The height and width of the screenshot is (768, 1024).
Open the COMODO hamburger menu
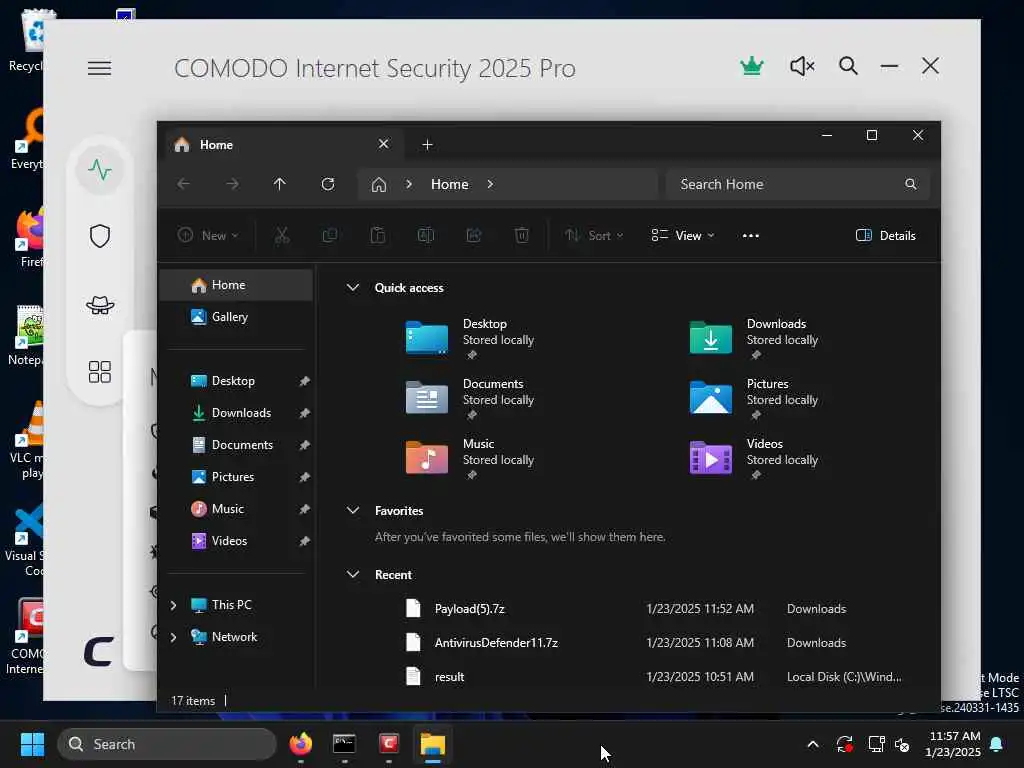(x=99, y=68)
